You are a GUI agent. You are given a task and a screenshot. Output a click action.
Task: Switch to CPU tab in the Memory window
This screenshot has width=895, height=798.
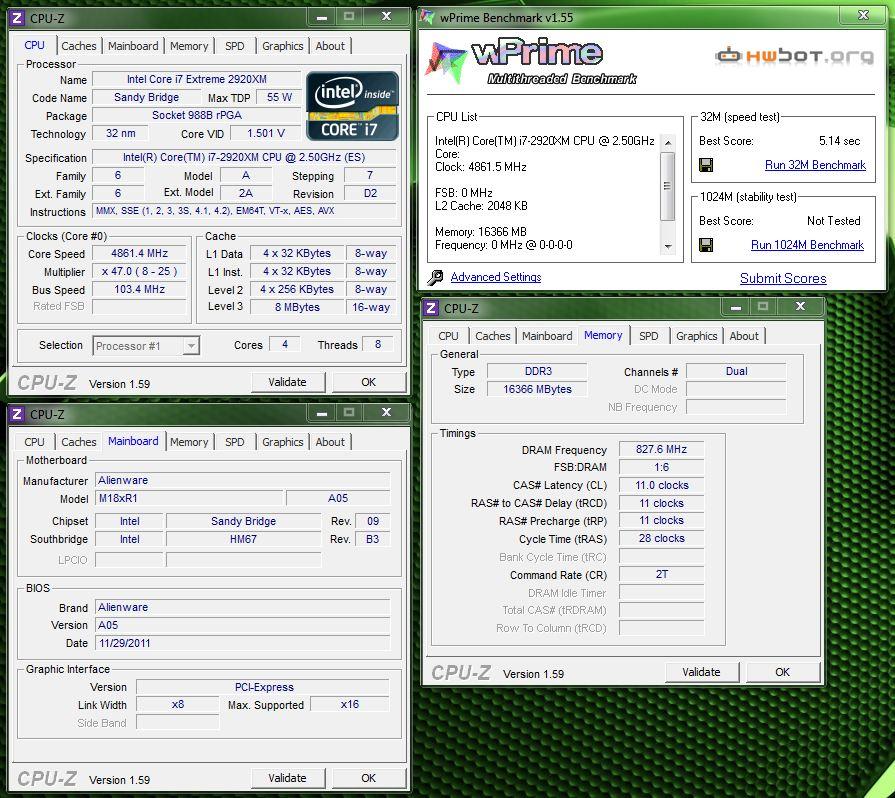click(x=448, y=336)
